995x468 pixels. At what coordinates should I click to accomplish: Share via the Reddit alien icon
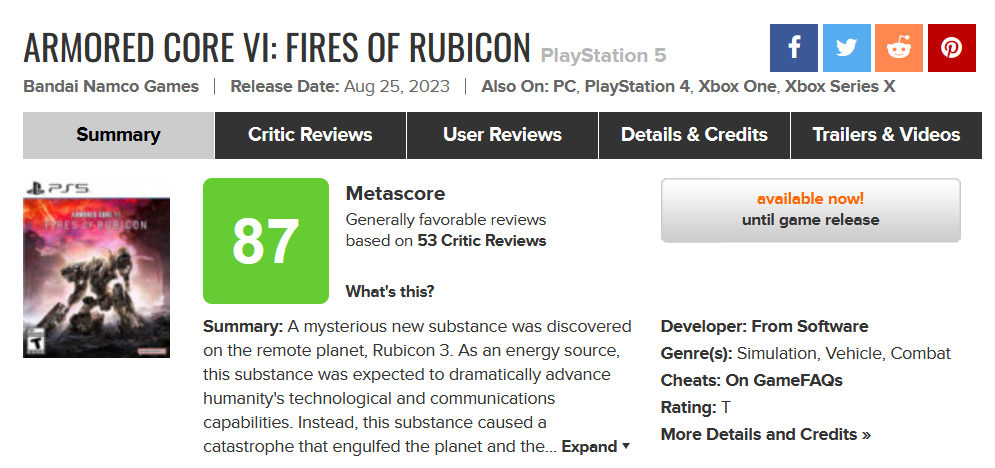pyautogui.click(x=899, y=48)
